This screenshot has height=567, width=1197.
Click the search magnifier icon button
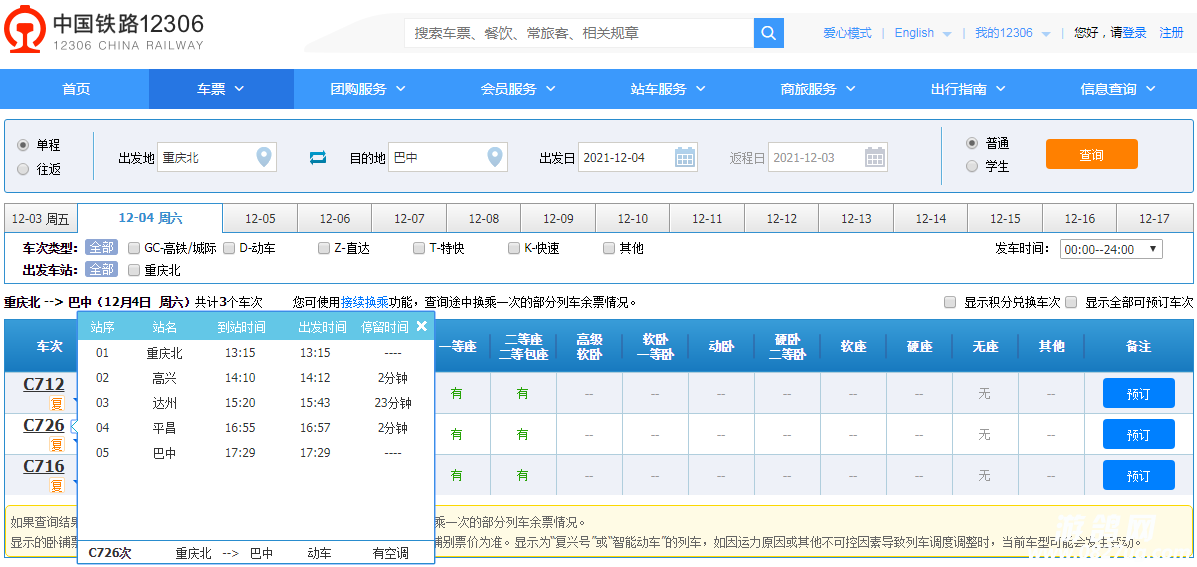[768, 33]
